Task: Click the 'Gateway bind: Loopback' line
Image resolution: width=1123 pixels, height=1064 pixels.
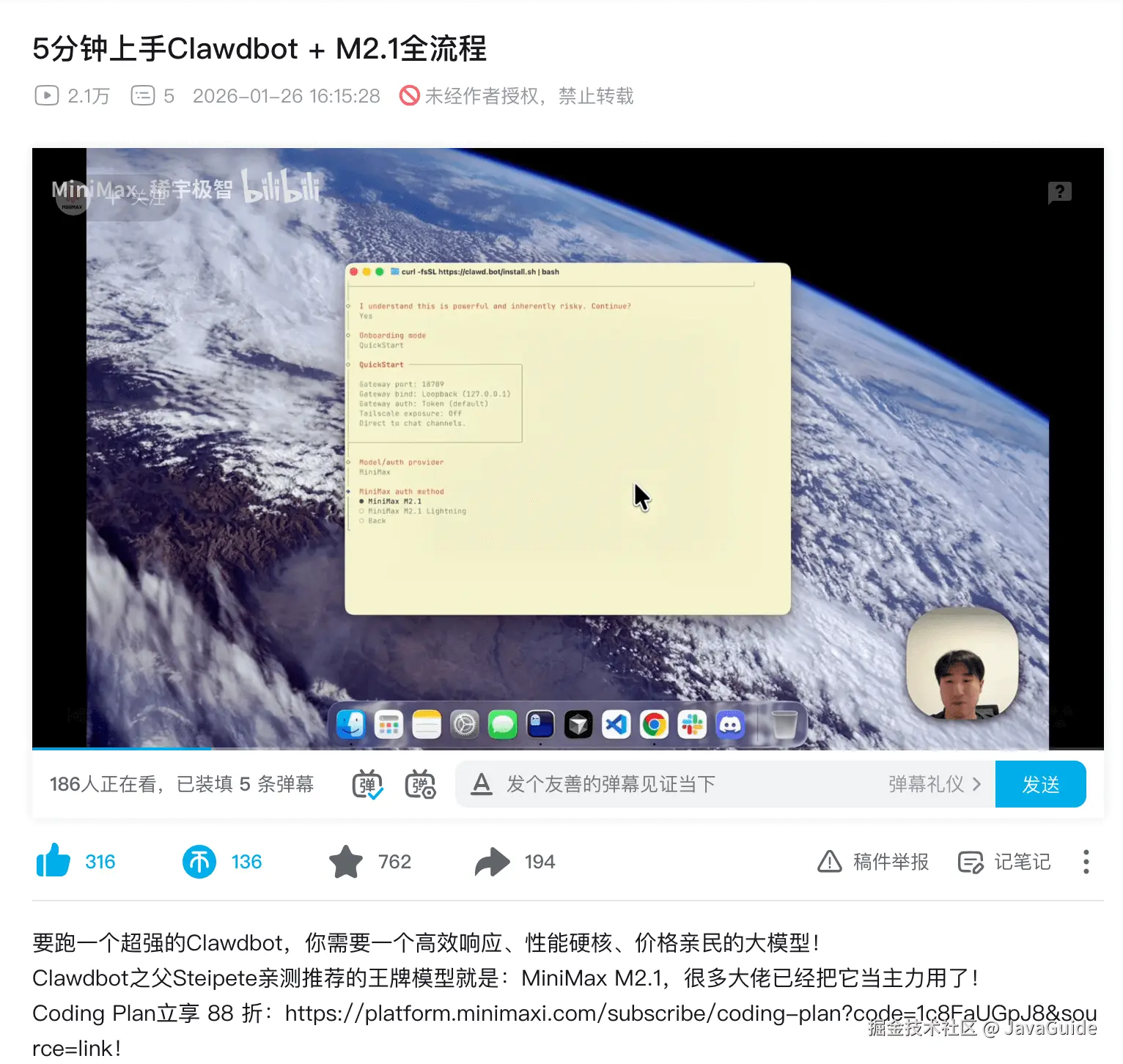Action: [435, 394]
